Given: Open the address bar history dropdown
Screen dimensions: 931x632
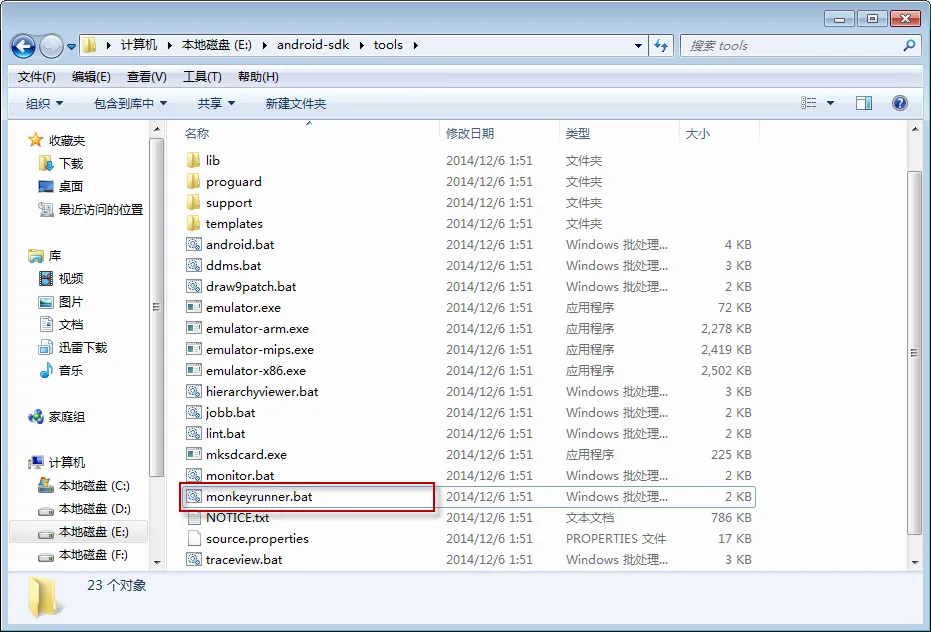Looking at the screenshot, I should (x=638, y=45).
